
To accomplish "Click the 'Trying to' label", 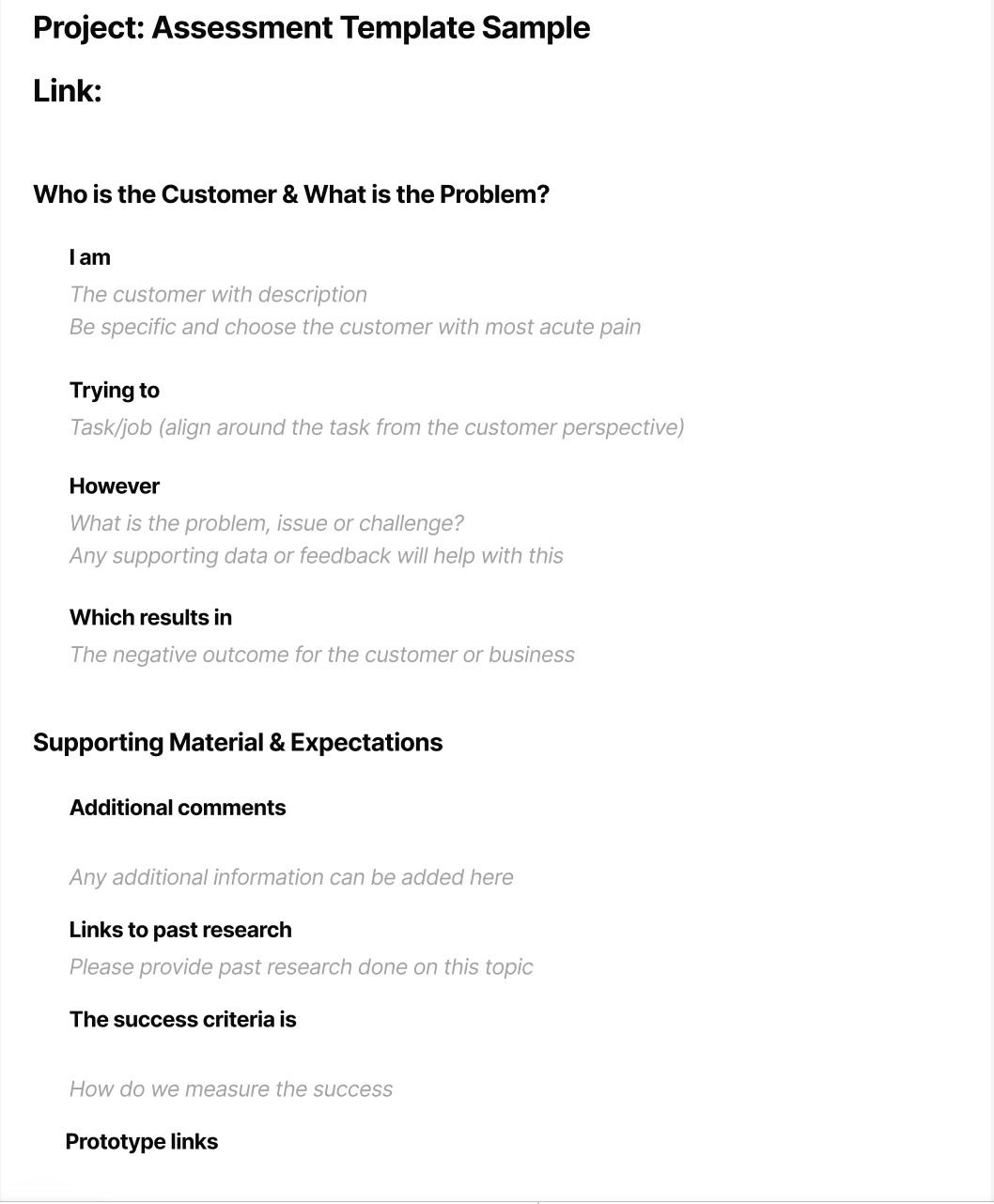I will click(115, 391).
